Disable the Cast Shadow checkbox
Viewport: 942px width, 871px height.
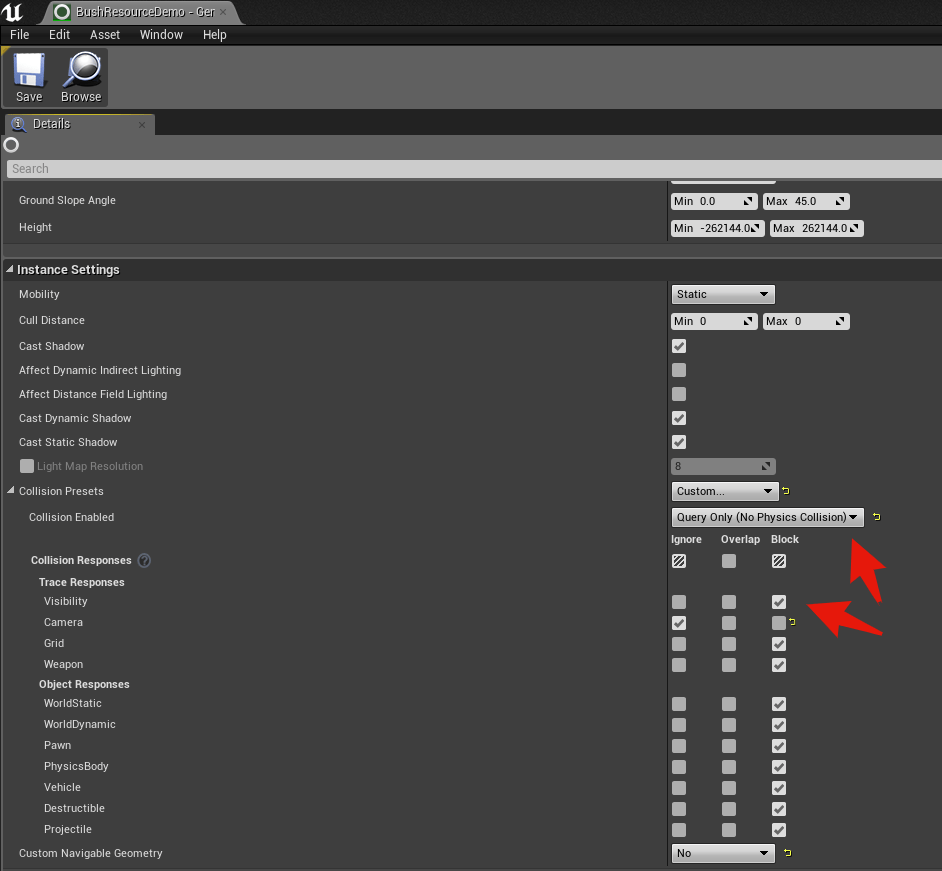point(679,346)
